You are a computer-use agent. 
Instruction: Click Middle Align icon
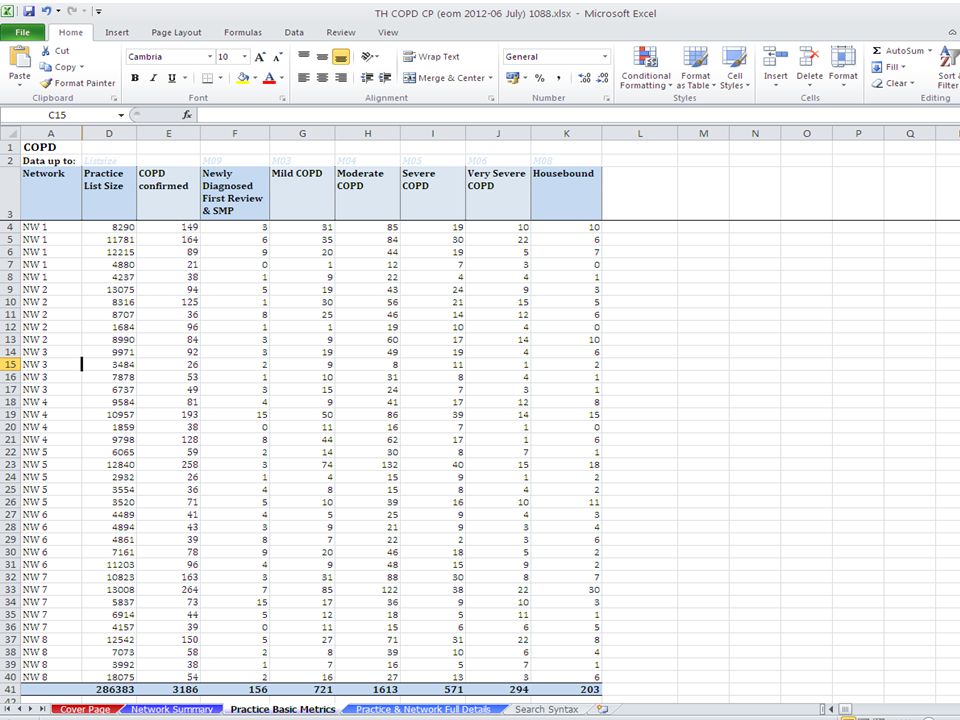[x=322, y=57]
